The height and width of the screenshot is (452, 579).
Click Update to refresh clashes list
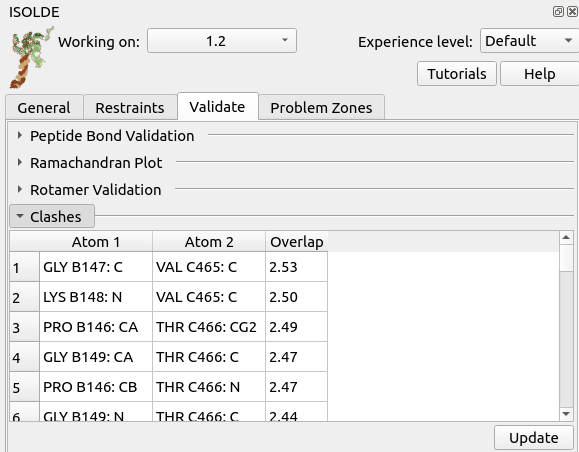point(534,438)
